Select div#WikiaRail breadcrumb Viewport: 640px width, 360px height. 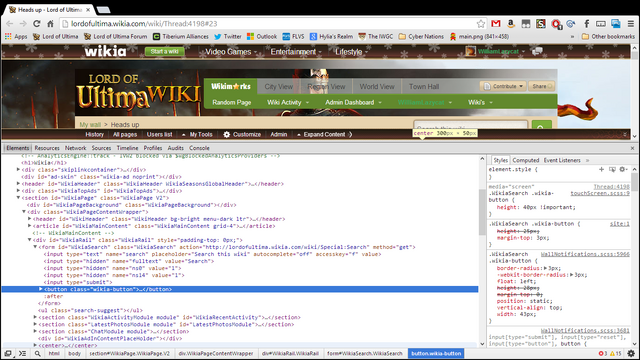tap(290, 353)
